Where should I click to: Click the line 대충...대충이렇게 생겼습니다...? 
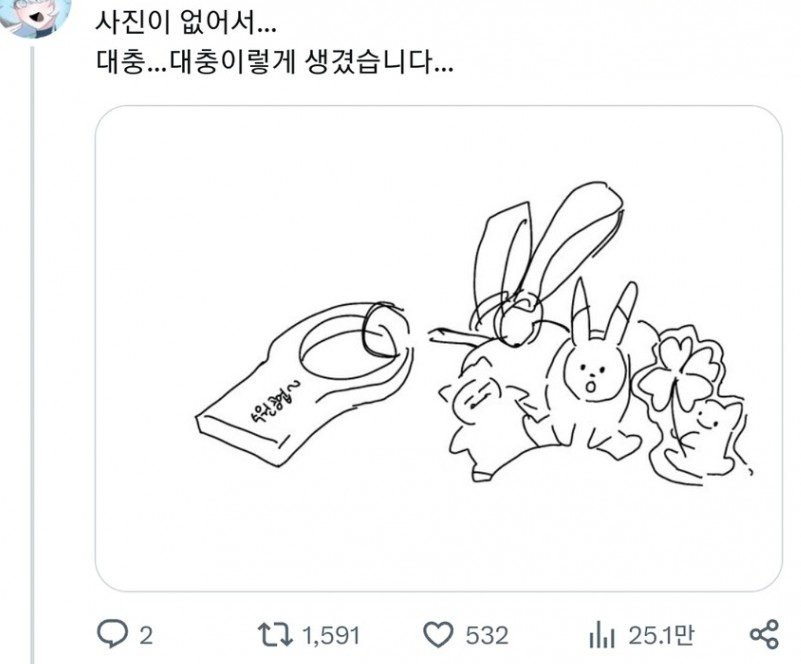(x=274, y=62)
